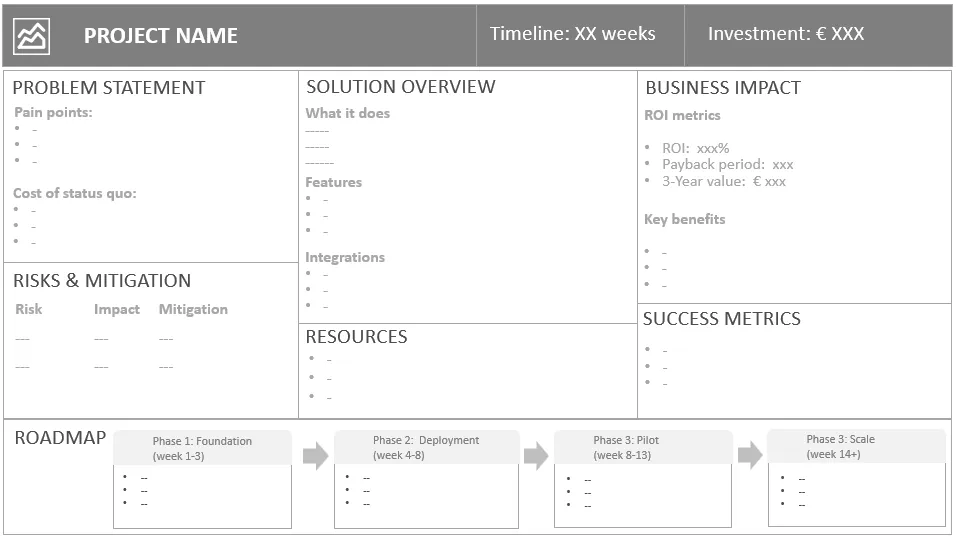Click the SOLUTION OVERVIEW heading
956x536 pixels.
tap(400, 87)
